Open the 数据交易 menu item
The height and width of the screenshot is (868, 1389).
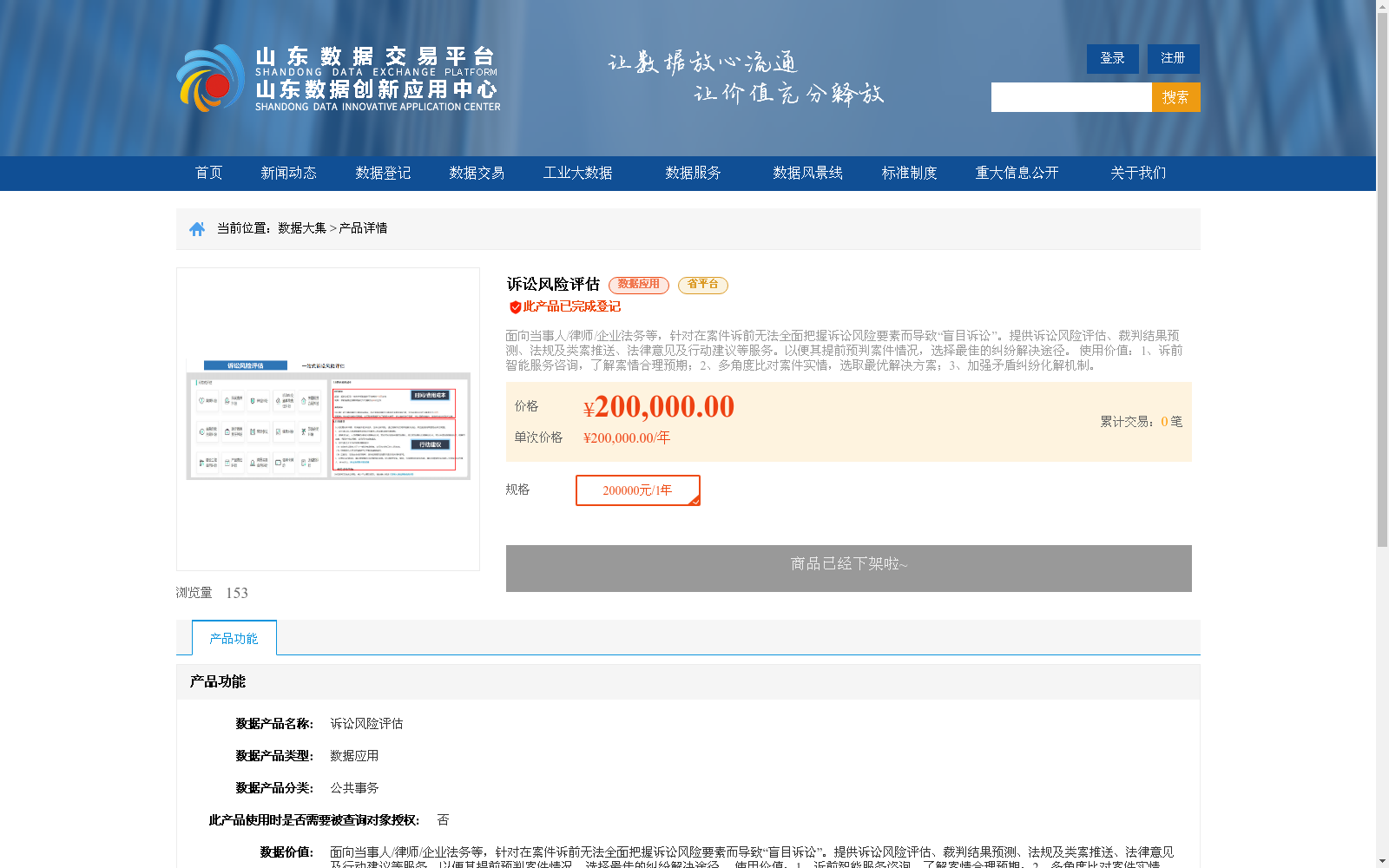coord(477,173)
